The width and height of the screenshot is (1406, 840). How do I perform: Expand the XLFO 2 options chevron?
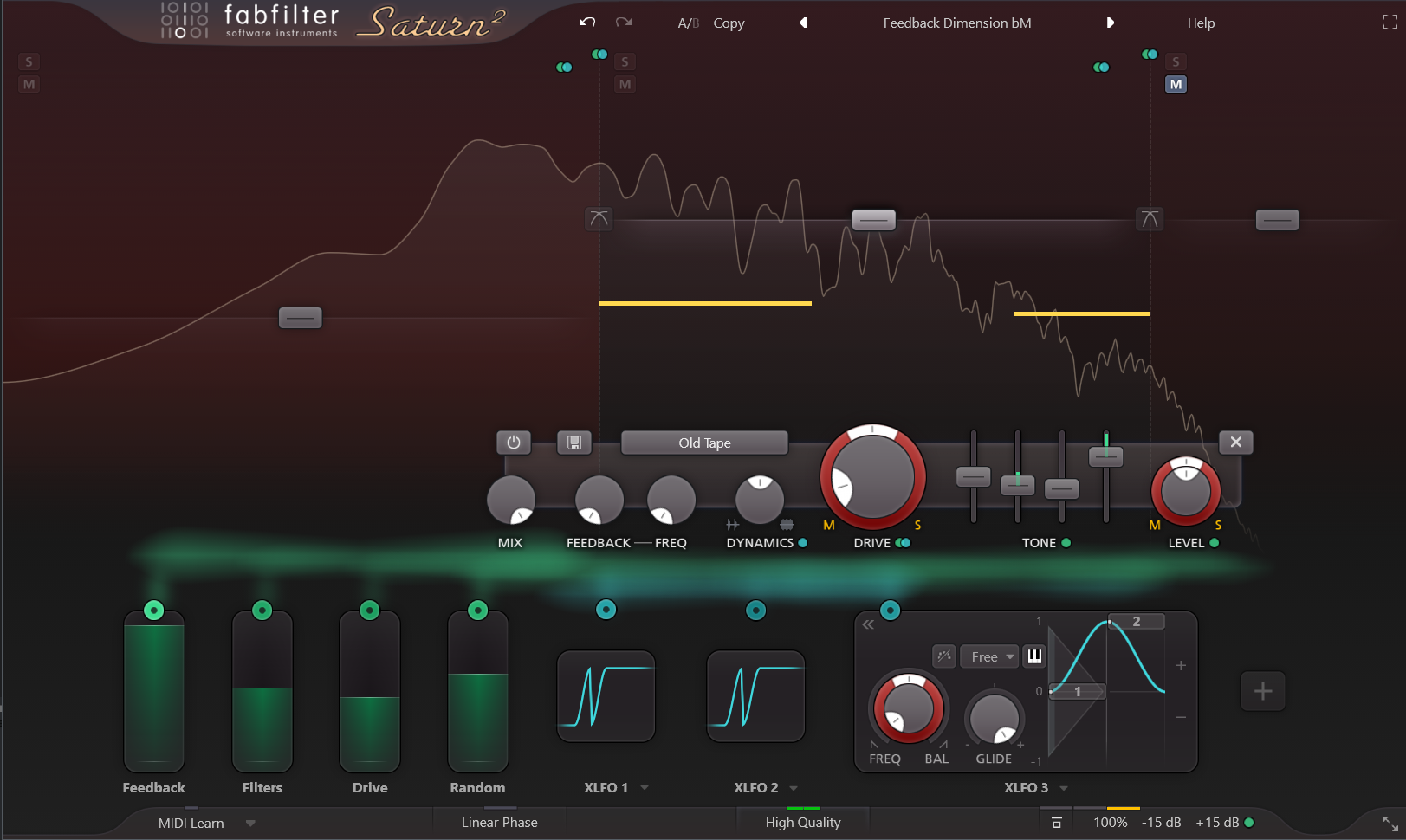795,788
